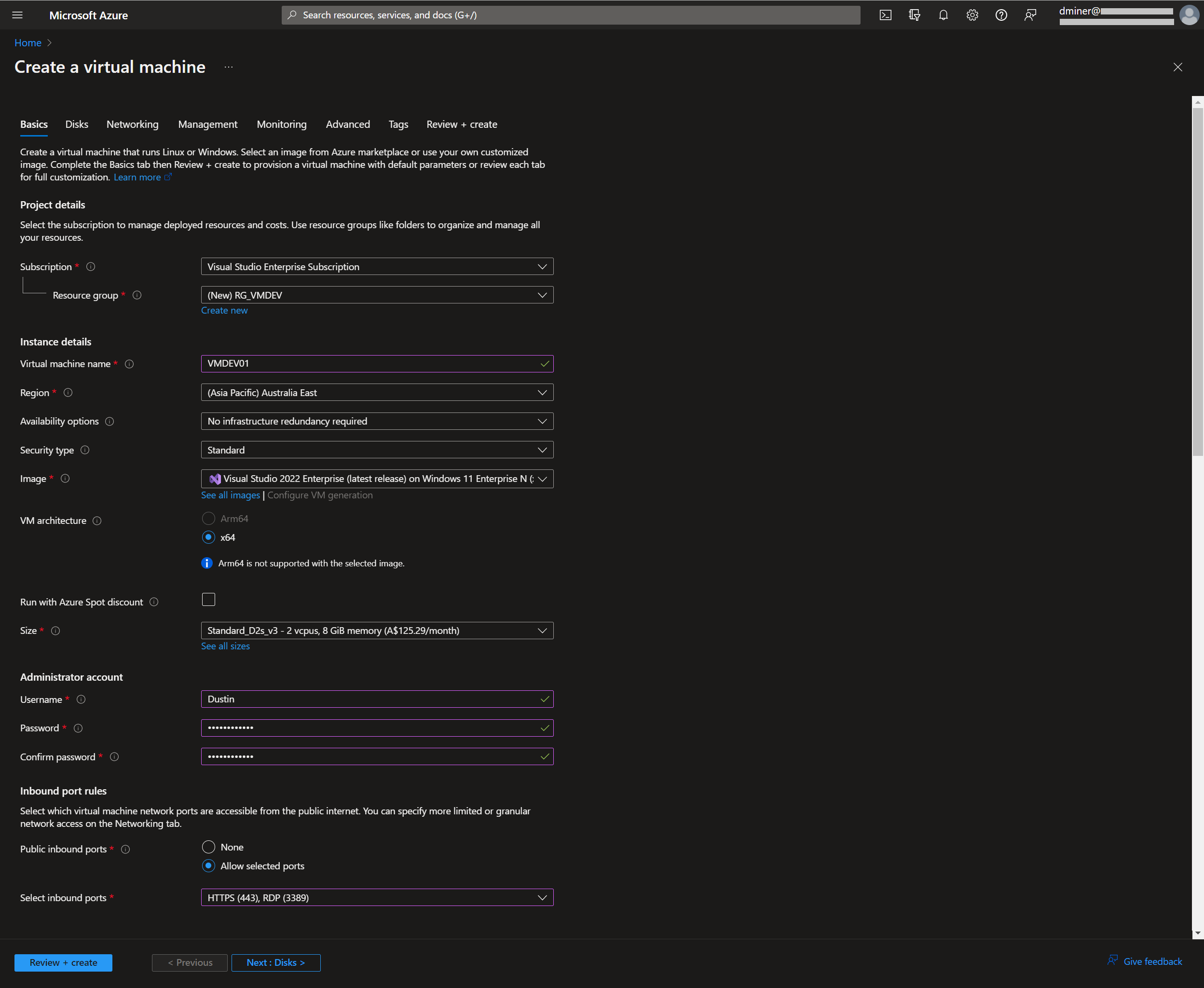Switch to the Networking tab

click(133, 124)
